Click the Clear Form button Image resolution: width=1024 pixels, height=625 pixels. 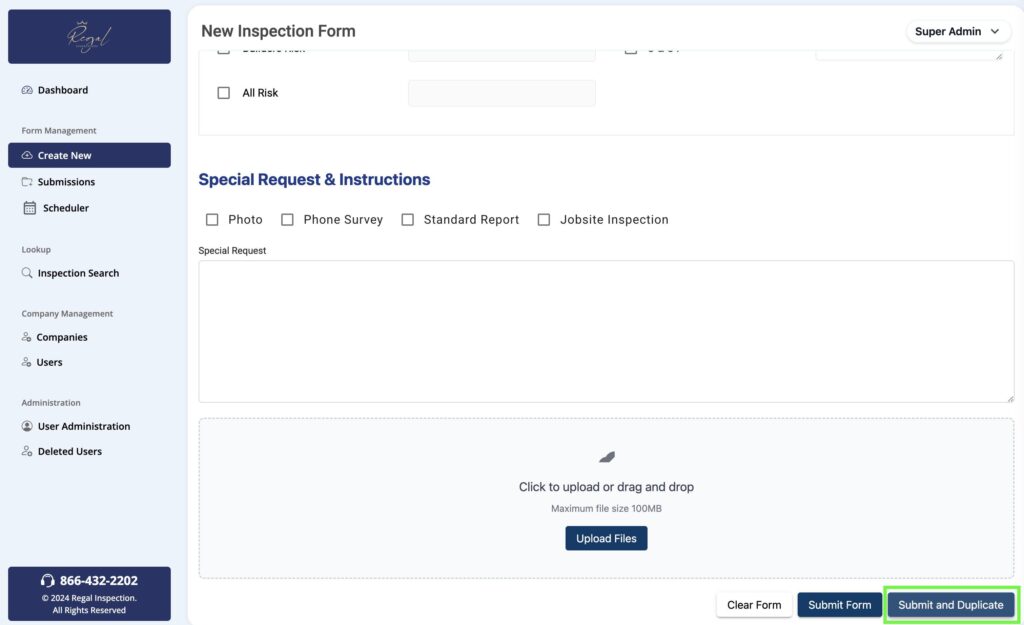click(754, 605)
